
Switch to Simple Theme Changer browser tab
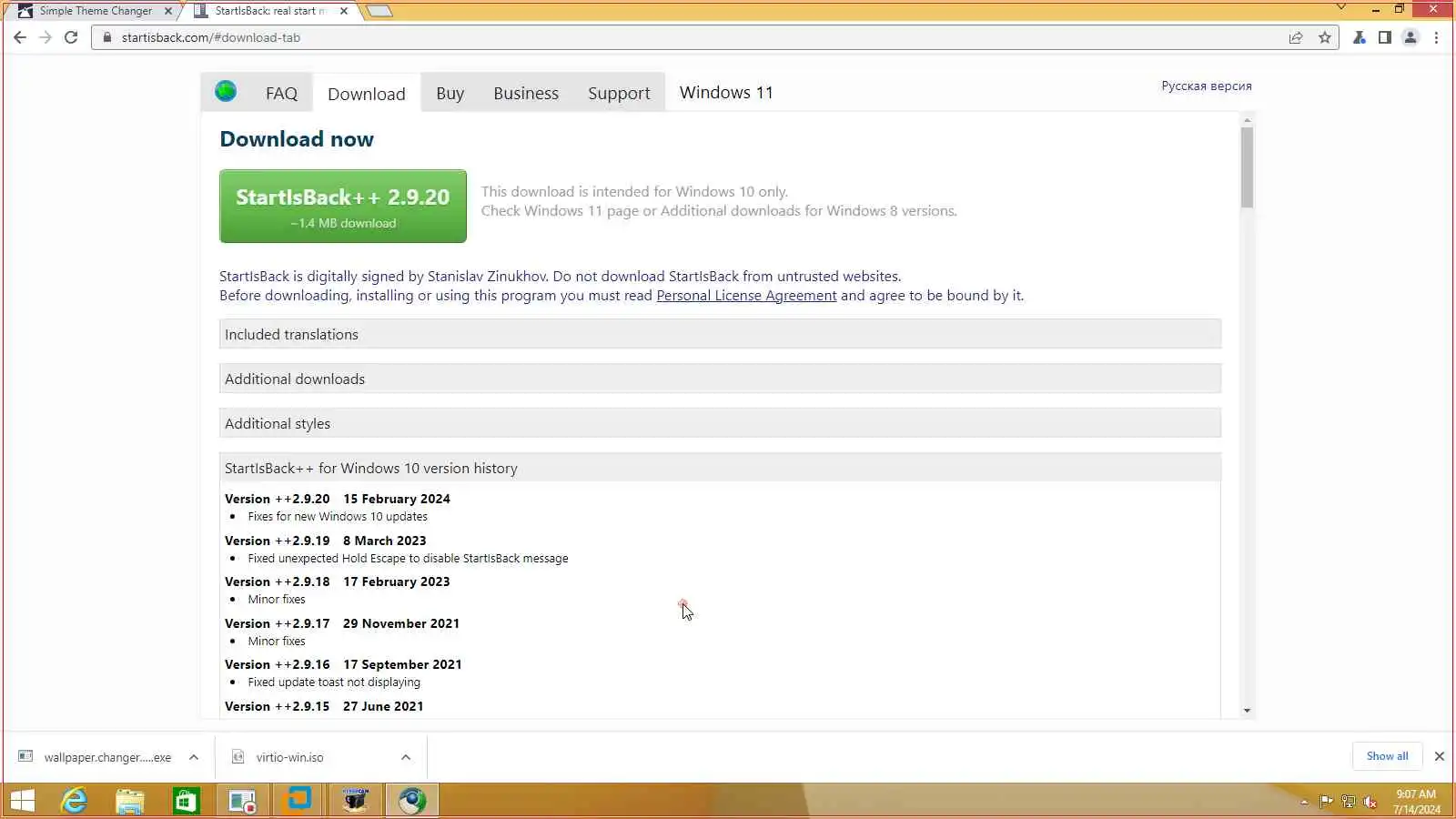(96, 11)
